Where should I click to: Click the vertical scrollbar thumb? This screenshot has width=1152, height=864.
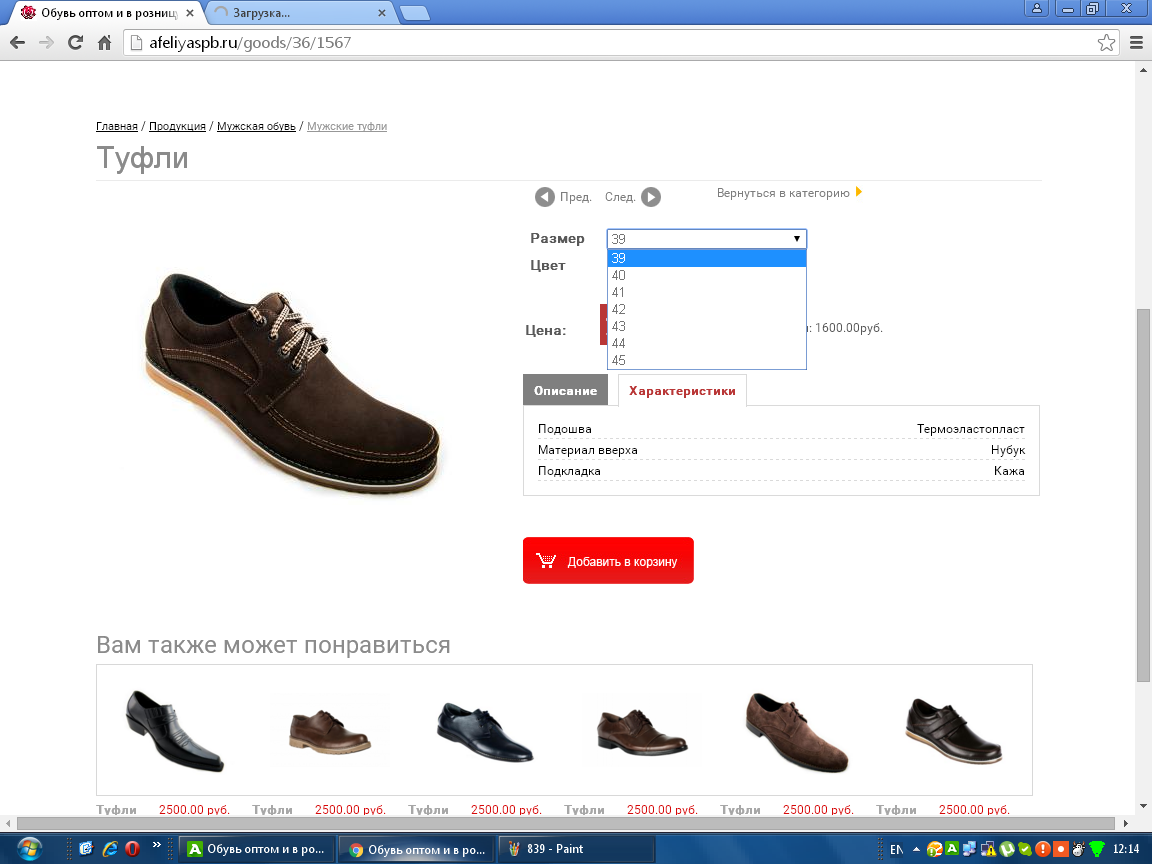1142,495
